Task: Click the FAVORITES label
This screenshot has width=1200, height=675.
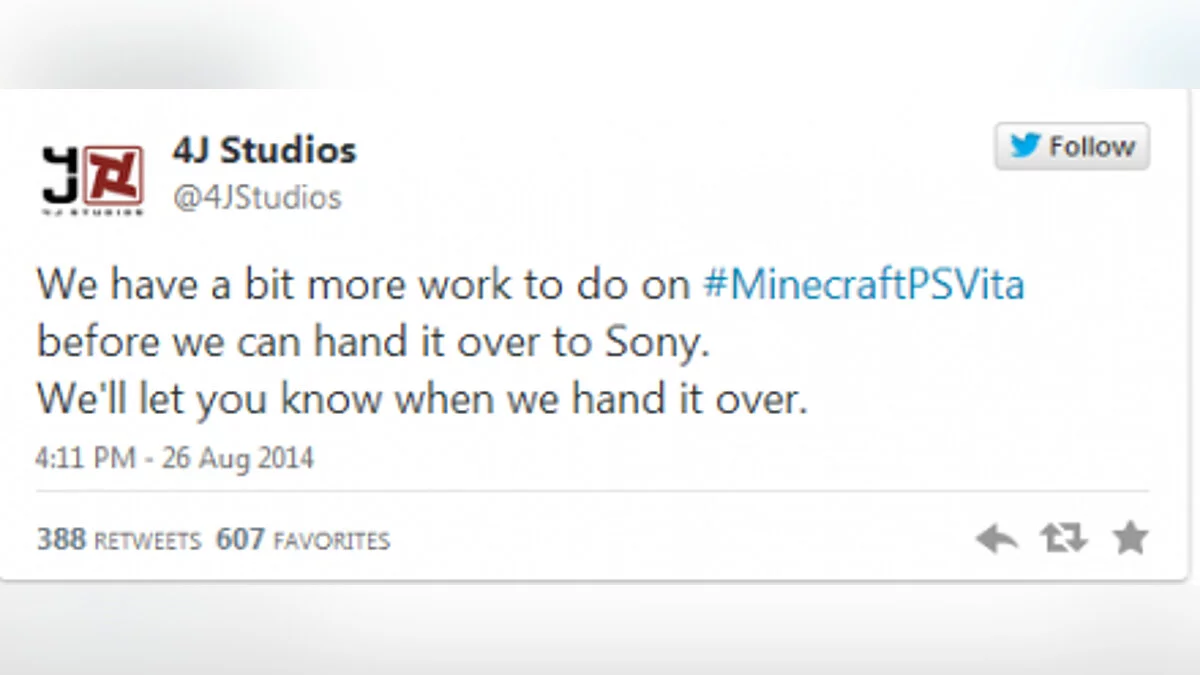Action: click(331, 541)
